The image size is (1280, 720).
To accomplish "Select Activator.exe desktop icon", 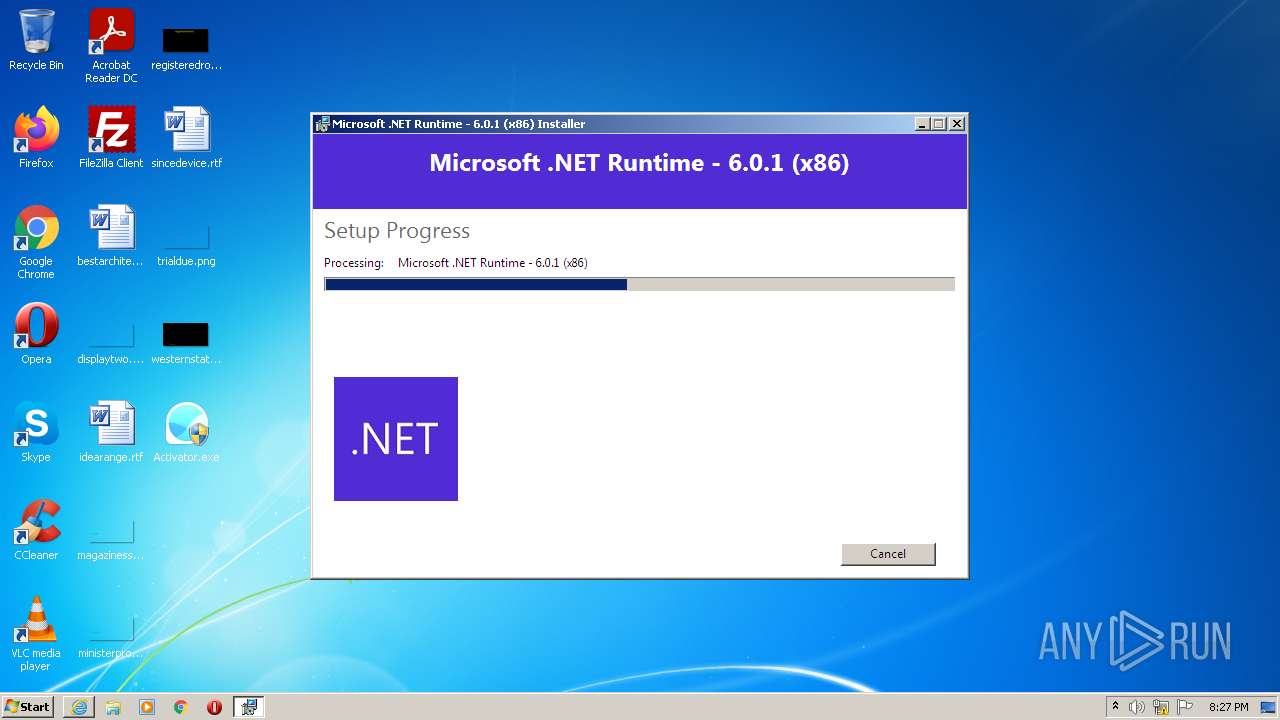I will pos(186,432).
